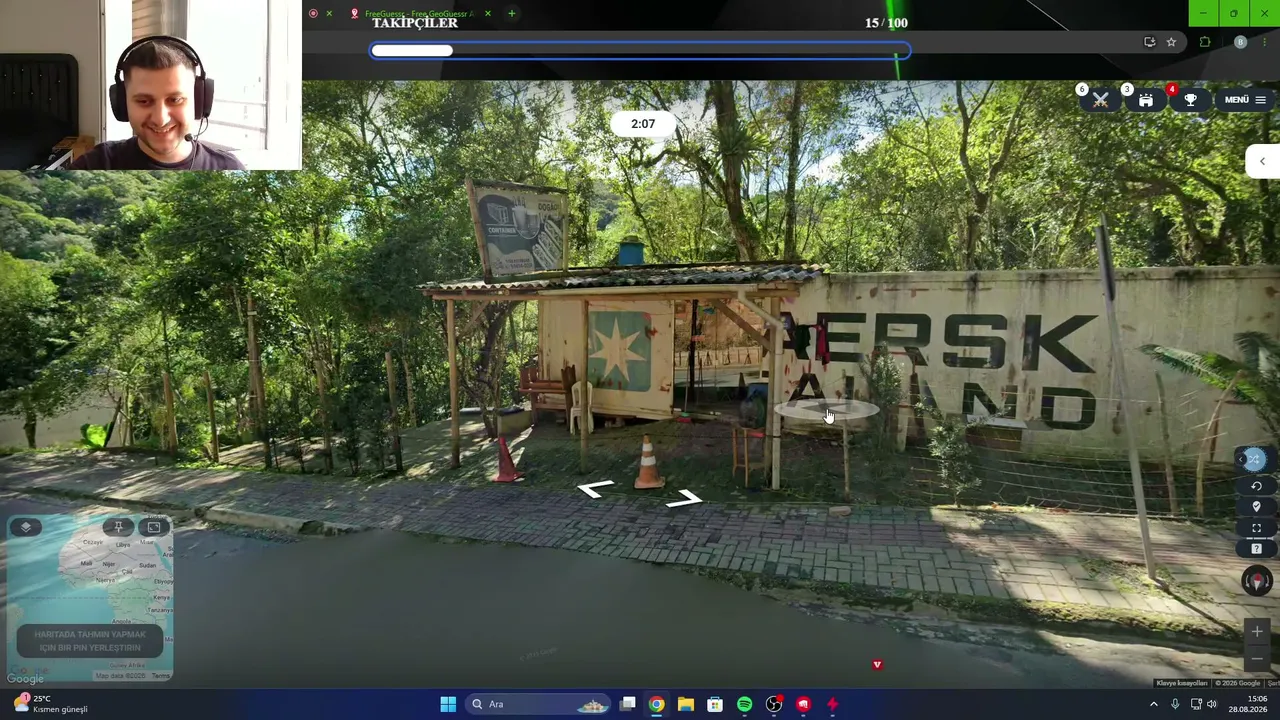Switch to the FreeGuessr browser tab
Image resolution: width=1280 pixels, height=720 pixels.
coord(420,14)
